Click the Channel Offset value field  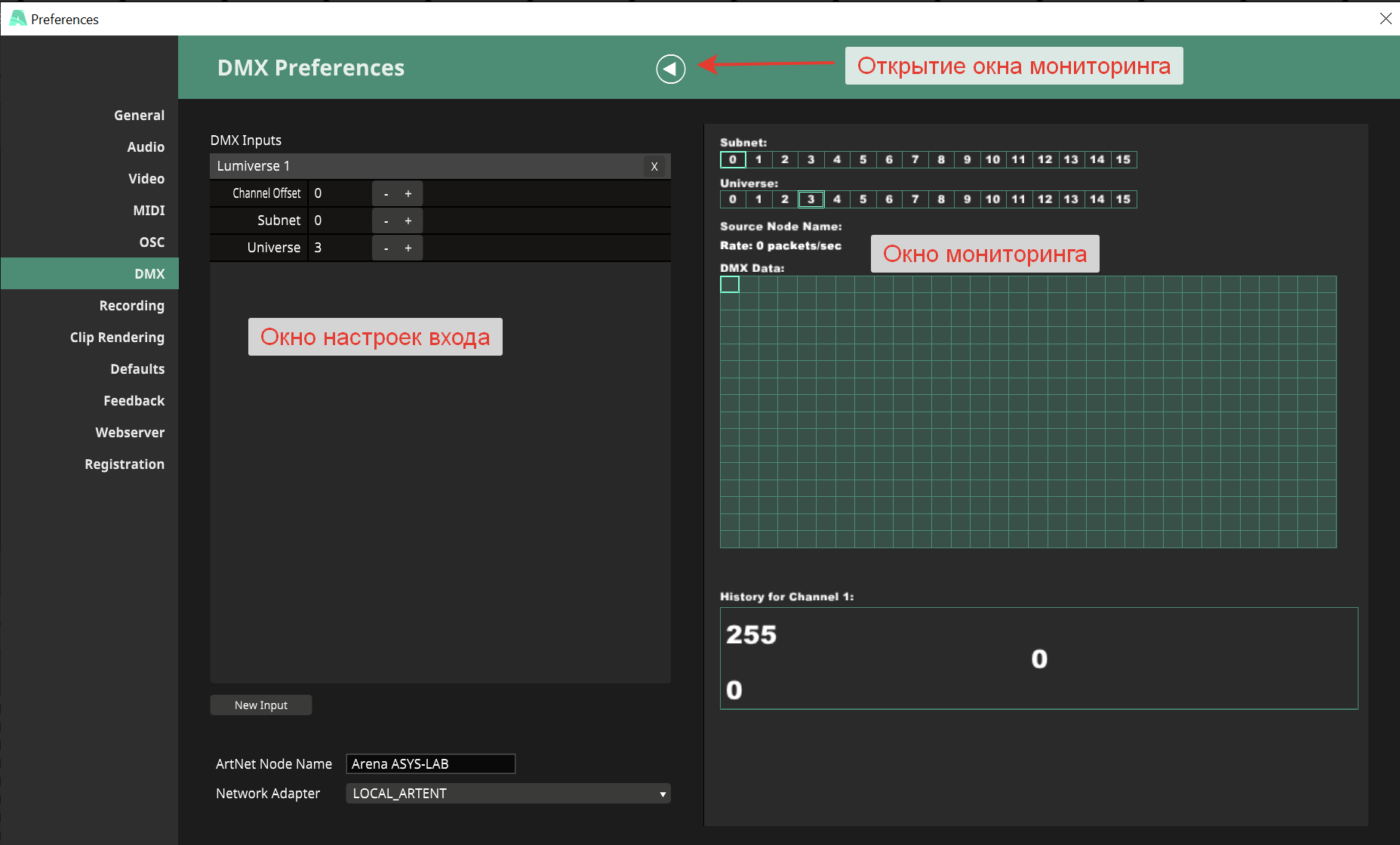[340, 193]
